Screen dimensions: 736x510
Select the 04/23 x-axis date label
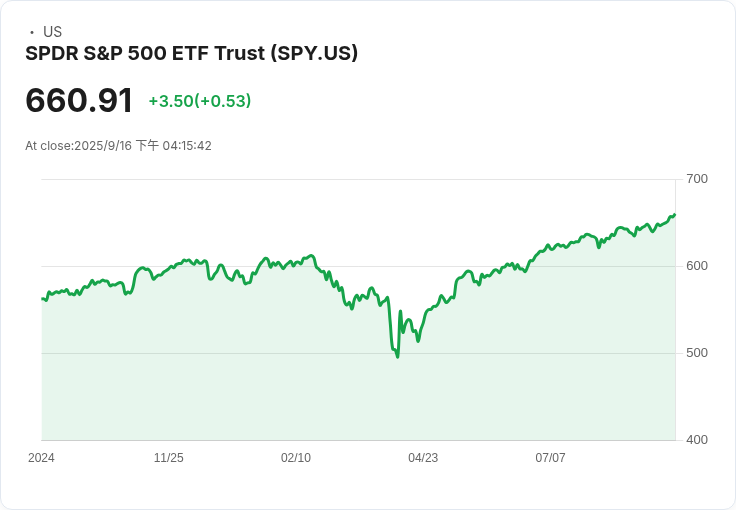tap(423, 458)
